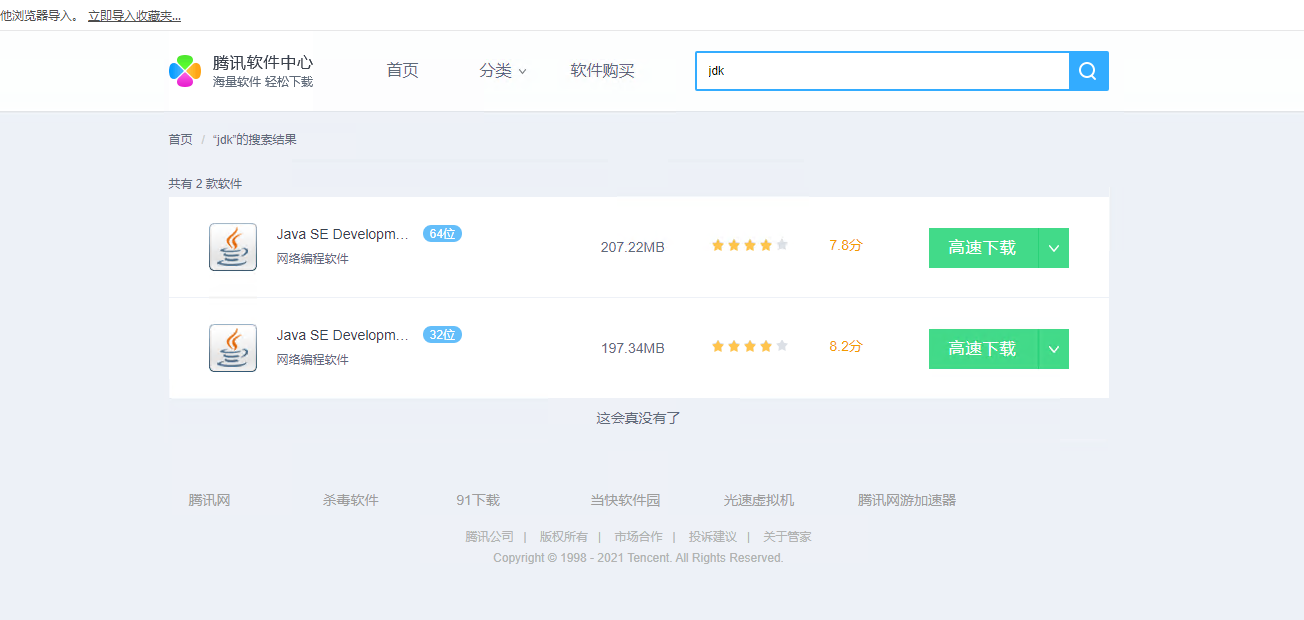Click the 市场合作 footer link
The image size is (1304, 620).
click(x=638, y=537)
